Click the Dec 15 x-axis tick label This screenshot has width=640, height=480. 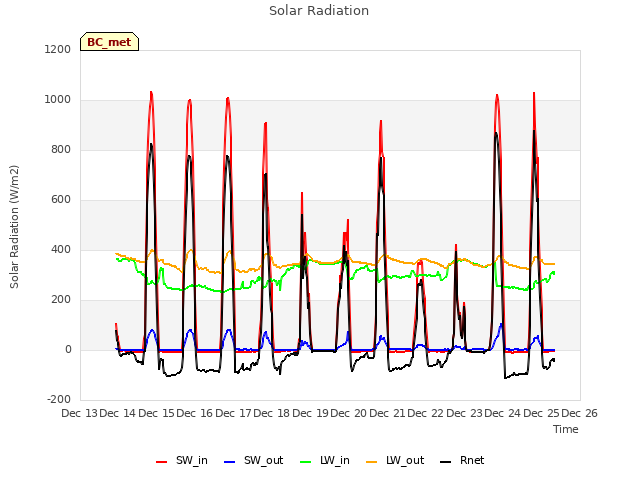157,413
